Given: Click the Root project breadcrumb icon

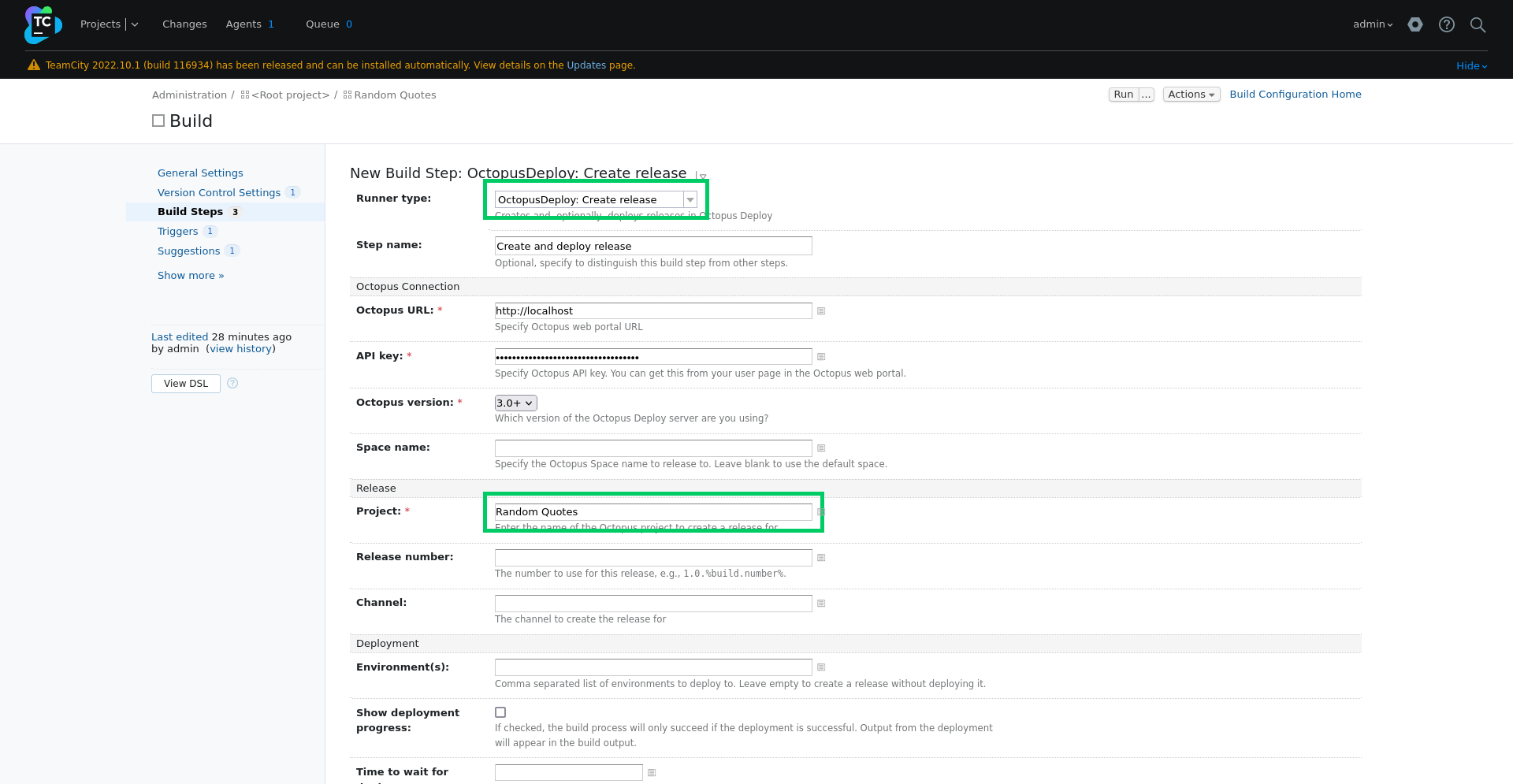Looking at the screenshot, I should click(x=245, y=95).
